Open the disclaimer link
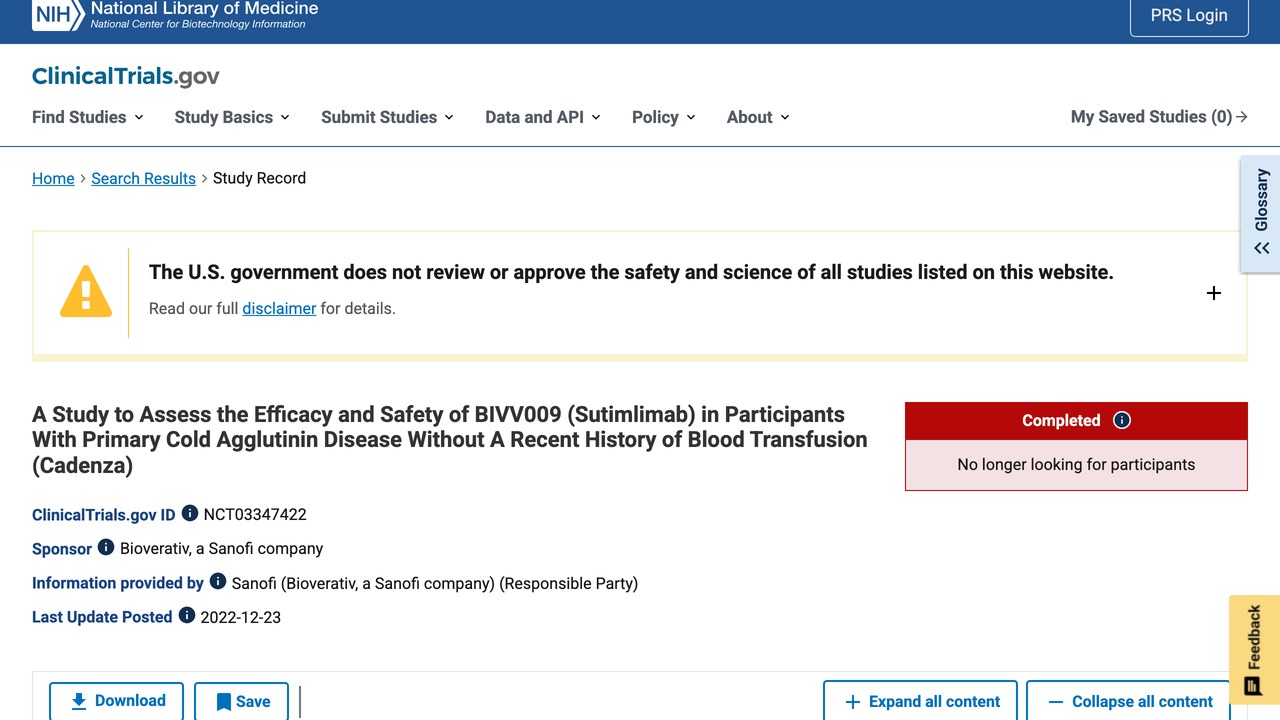Image resolution: width=1280 pixels, height=720 pixels. 279,308
